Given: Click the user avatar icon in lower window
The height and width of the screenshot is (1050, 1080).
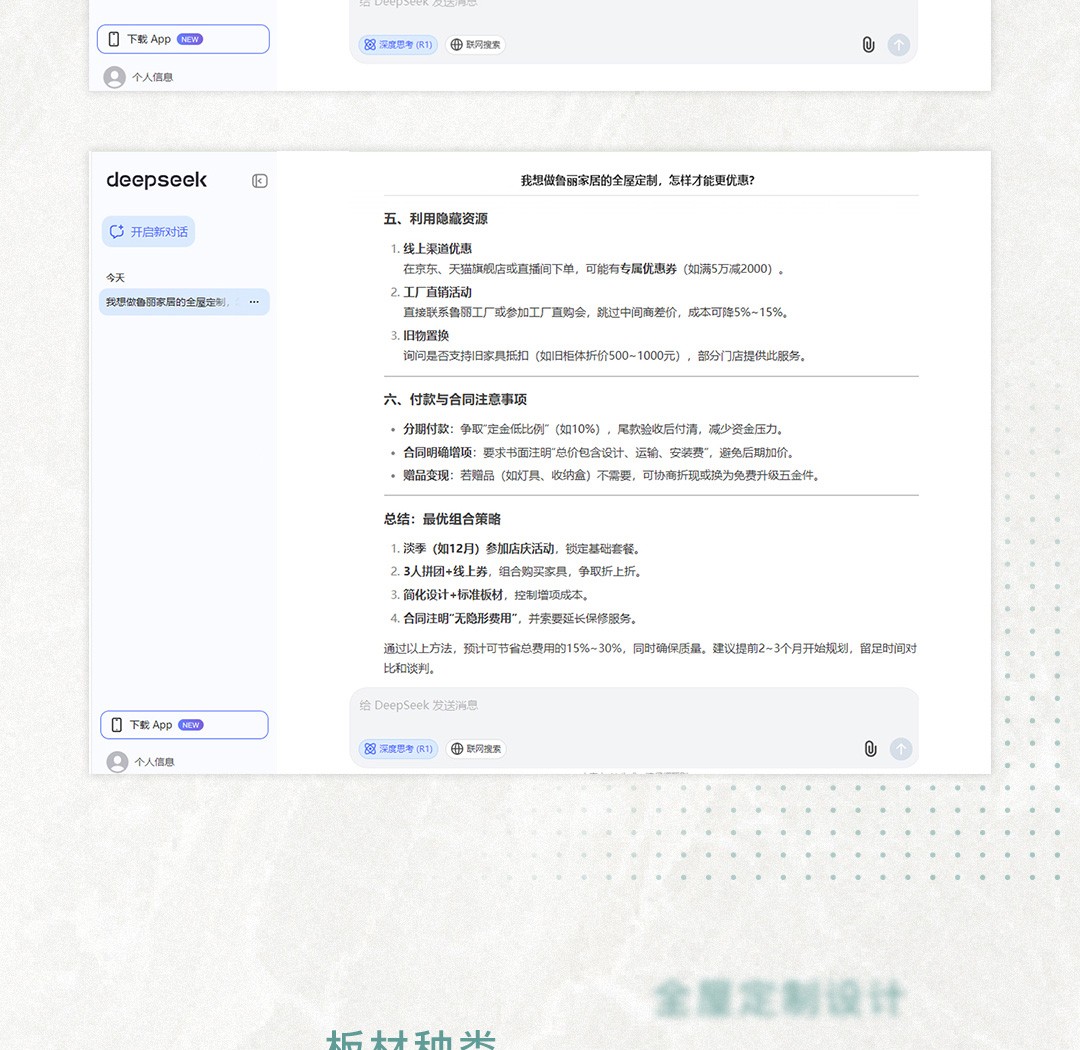Looking at the screenshot, I should (117, 761).
